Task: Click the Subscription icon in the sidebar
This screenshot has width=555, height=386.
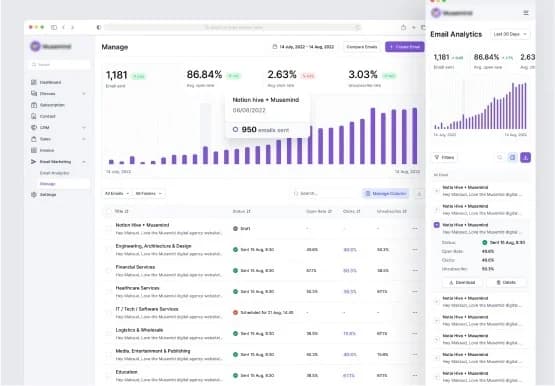Action: click(x=34, y=105)
